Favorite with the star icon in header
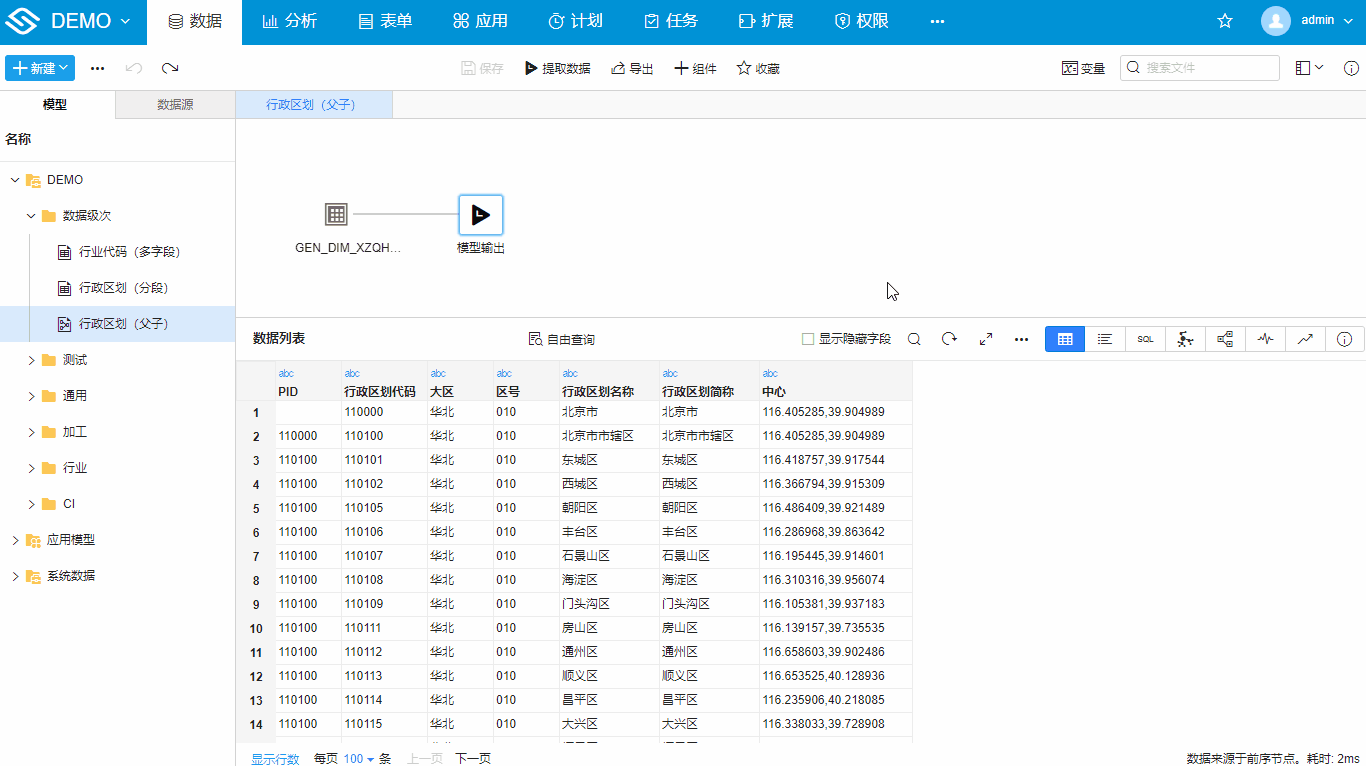Screen dimensions: 1366x766 point(1225,21)
